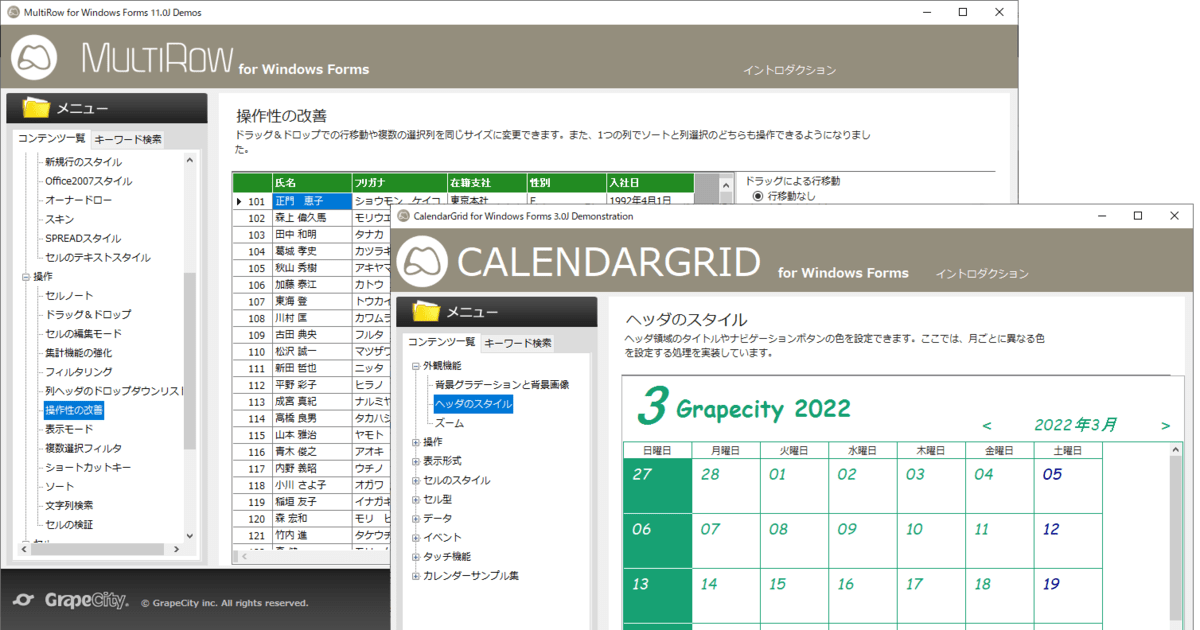Click the previous month arrow beside 2022年3月
This screenshot has width=1200, height=630.
click(988, 425)
